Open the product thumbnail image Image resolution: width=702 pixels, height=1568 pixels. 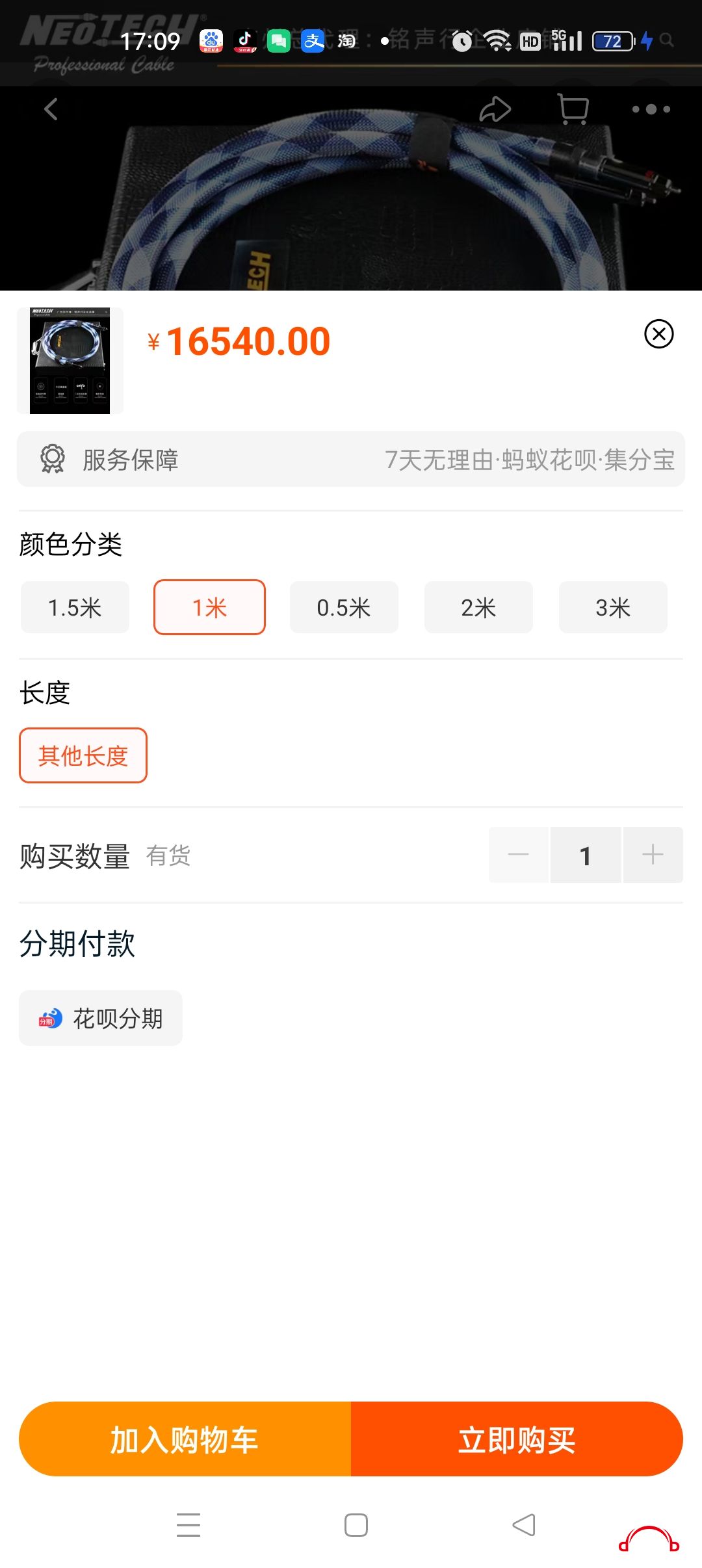point(70,361)
